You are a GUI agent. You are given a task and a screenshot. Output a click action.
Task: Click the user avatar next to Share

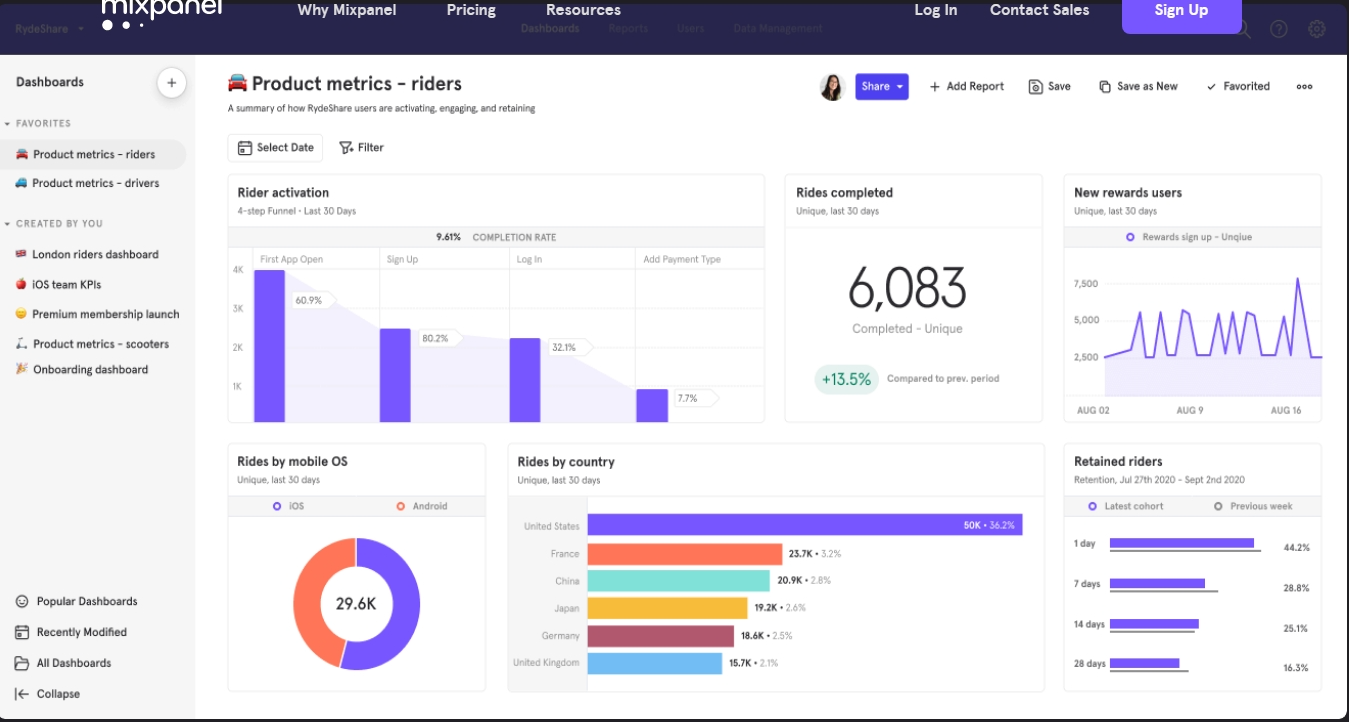[x=832, y=87]
